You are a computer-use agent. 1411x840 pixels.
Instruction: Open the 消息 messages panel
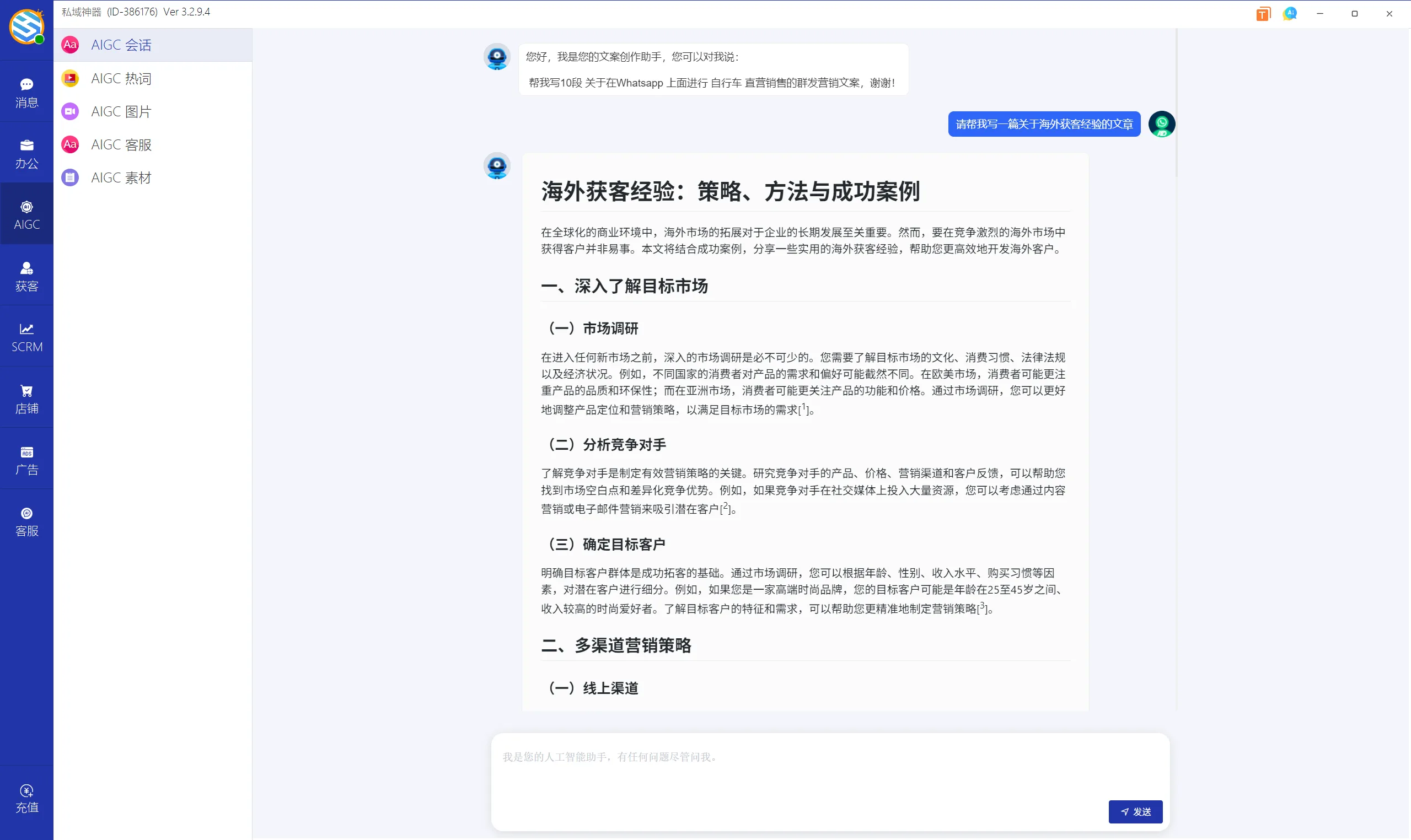(26, 91)
